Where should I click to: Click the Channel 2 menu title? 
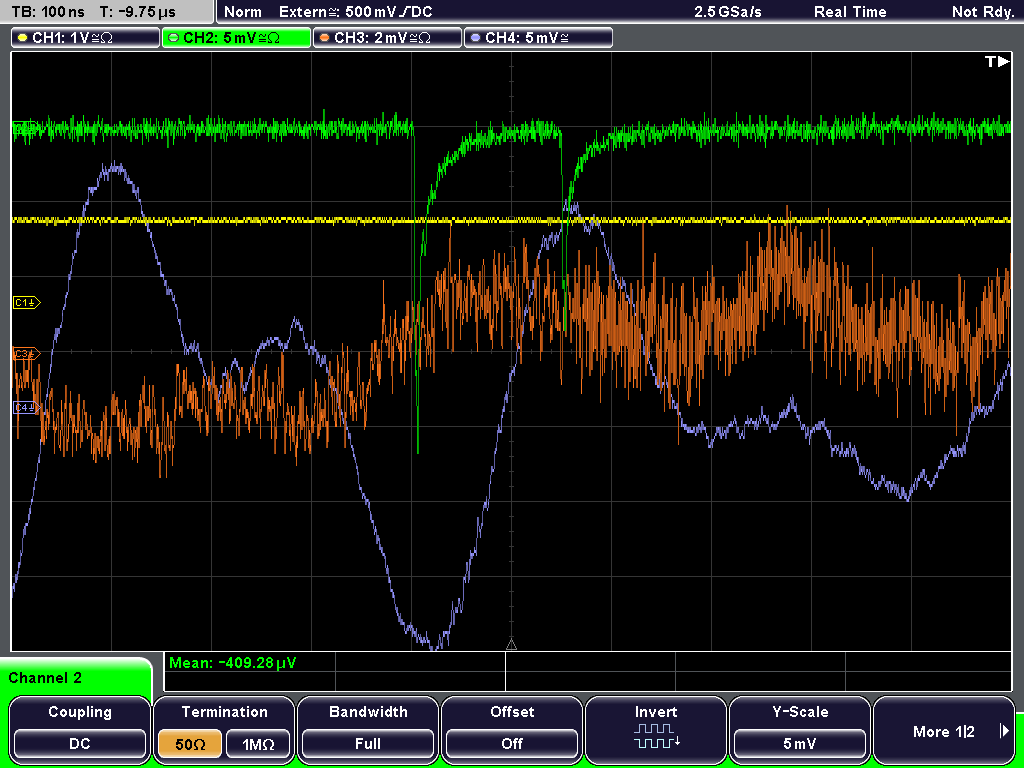pyautogui.click(x=45, y=678)
